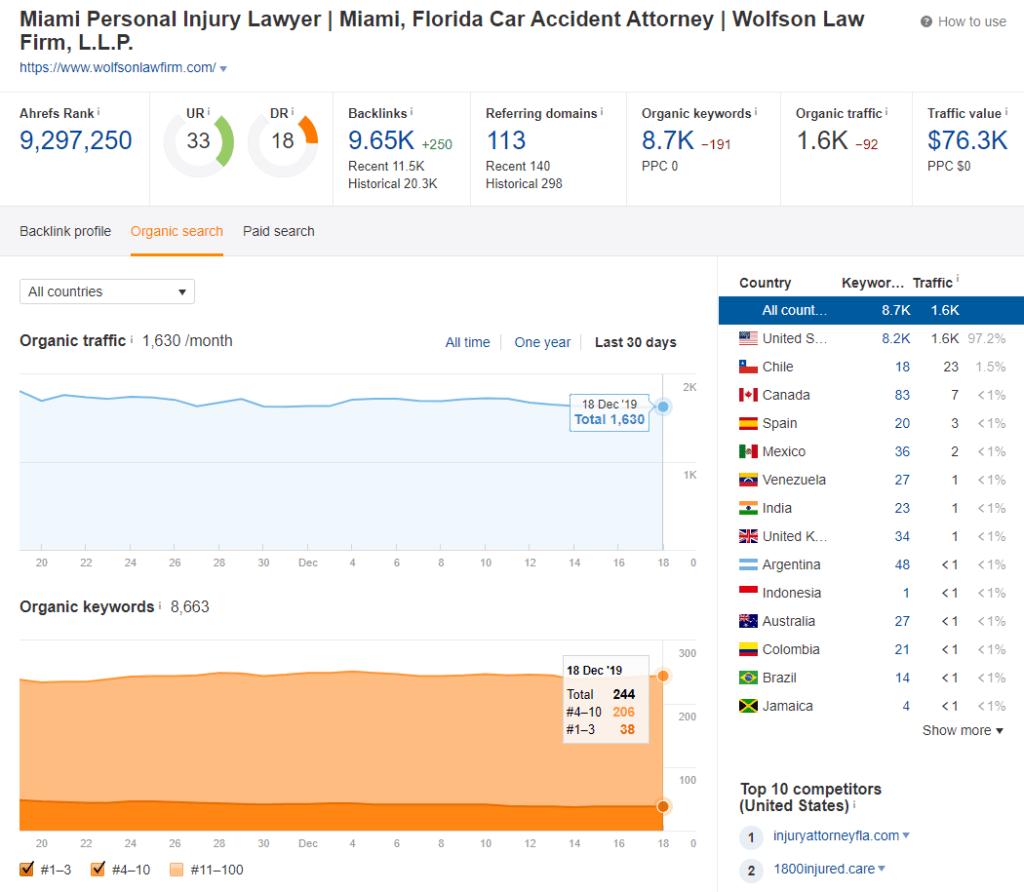Click the Traffic column info icon
Image resolution: width=1024 pixels, height=892 pixels.
pos(957,279)
